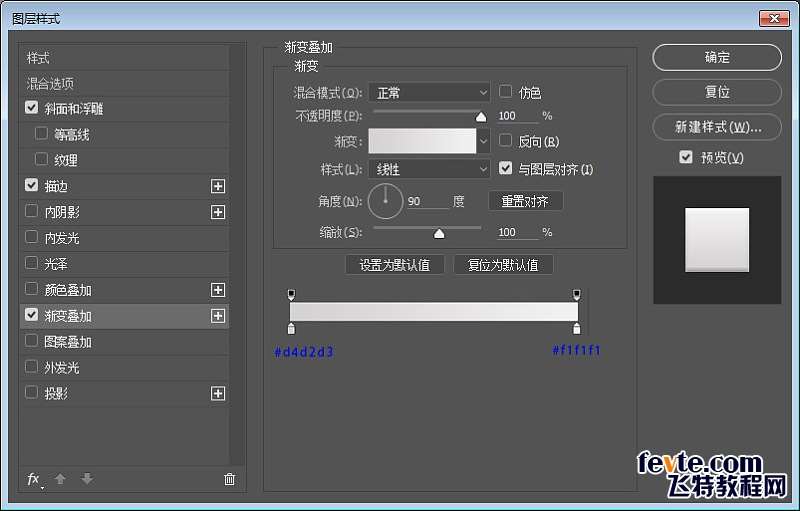Click 复位为默认值 button
Image resolution: width=800 pixels, height=511 pixels.
(503, 265)
